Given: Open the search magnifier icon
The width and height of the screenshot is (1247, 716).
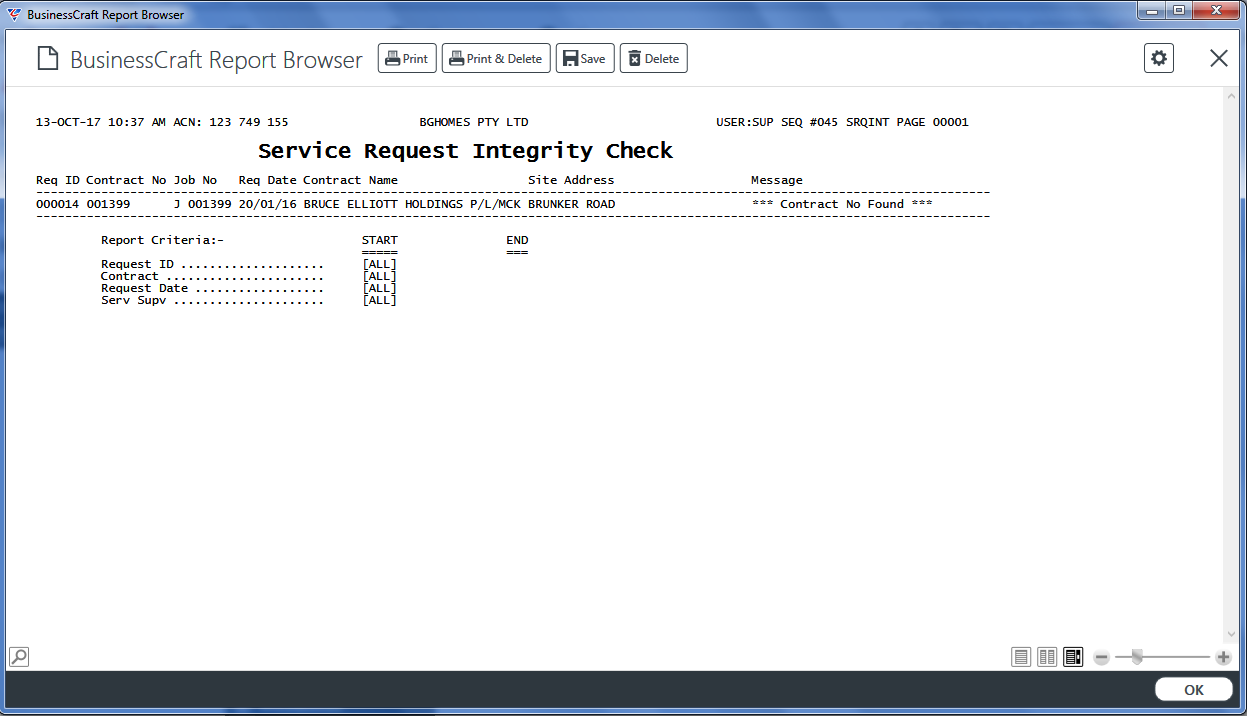Looking at the screenshot, I should point(19,657).
